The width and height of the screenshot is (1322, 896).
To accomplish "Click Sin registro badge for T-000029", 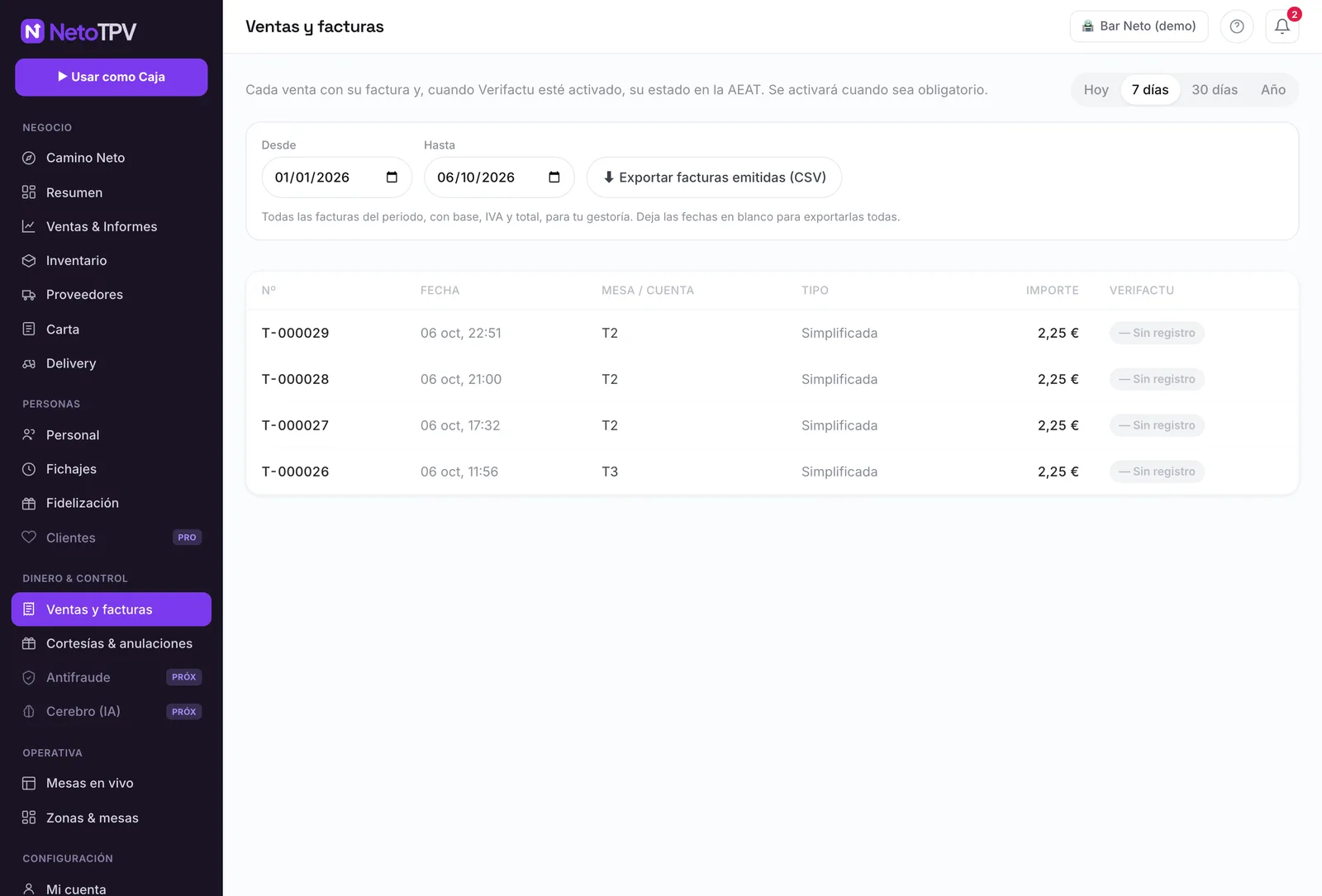I will tap(1157, 333).
